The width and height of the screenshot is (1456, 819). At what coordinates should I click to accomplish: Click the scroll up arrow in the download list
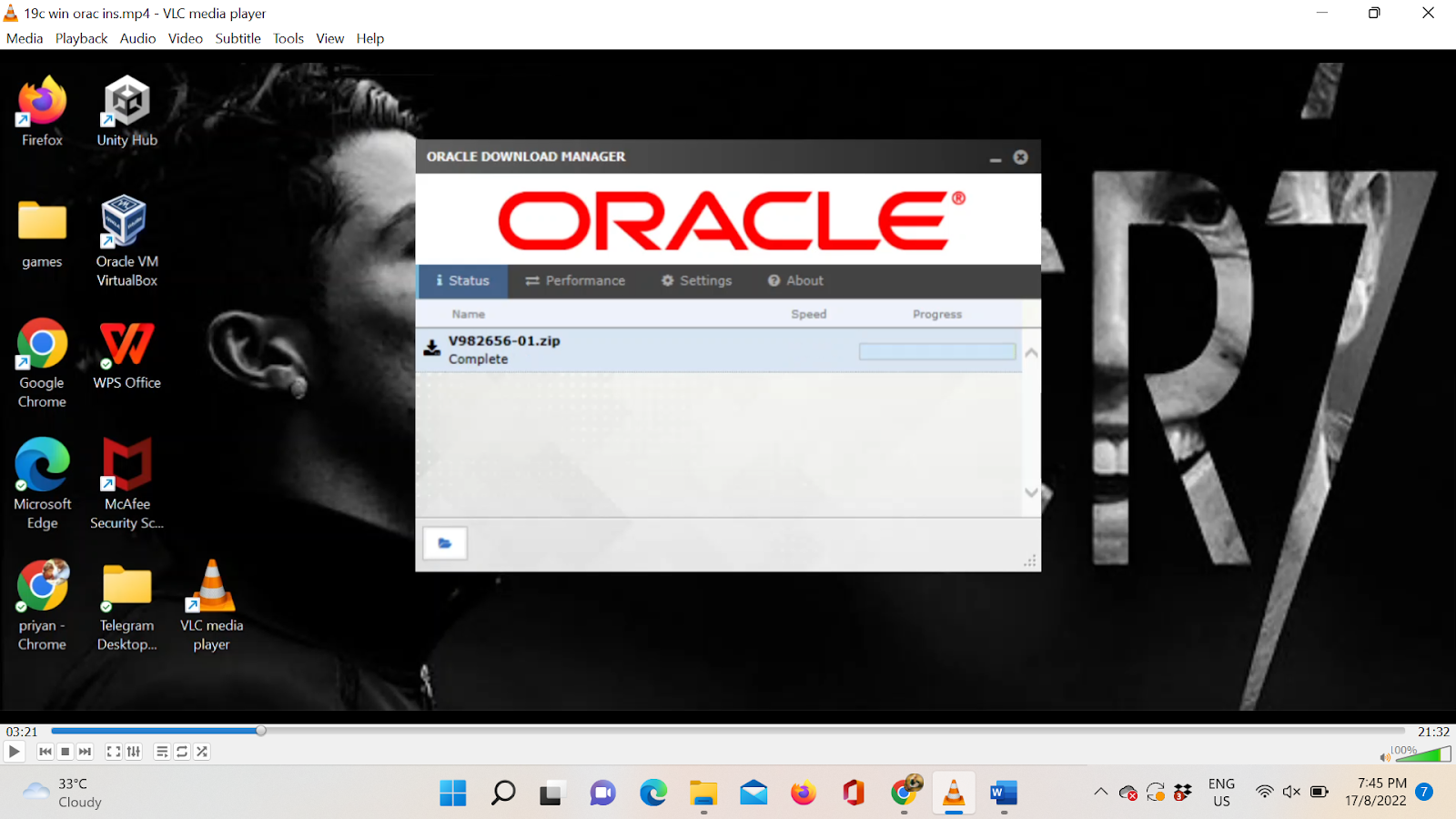pyautogui.click(x=1031, y=353)
